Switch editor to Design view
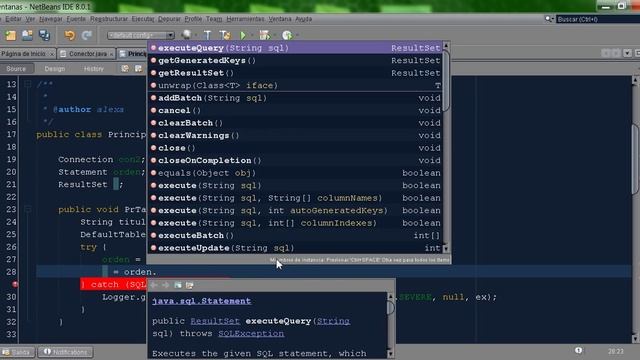Viewport: 640px width, 360px height. [x=55, y=69]
